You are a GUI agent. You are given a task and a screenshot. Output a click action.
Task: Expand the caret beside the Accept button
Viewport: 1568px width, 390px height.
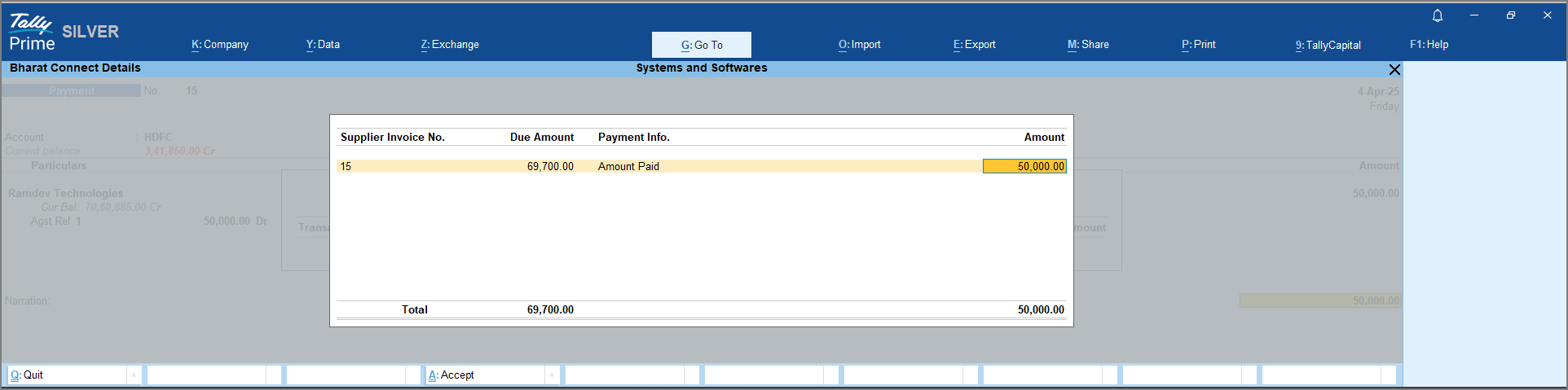point(552,375)
